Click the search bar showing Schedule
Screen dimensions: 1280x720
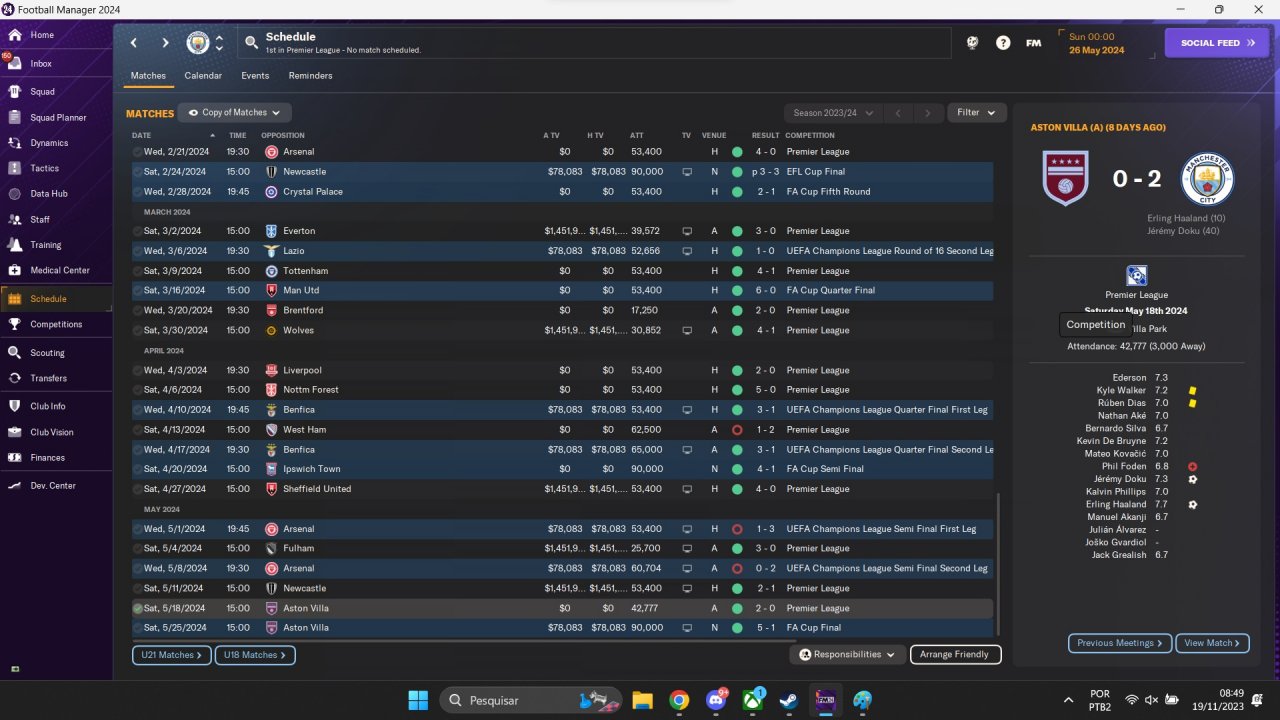tap(594, 43)
